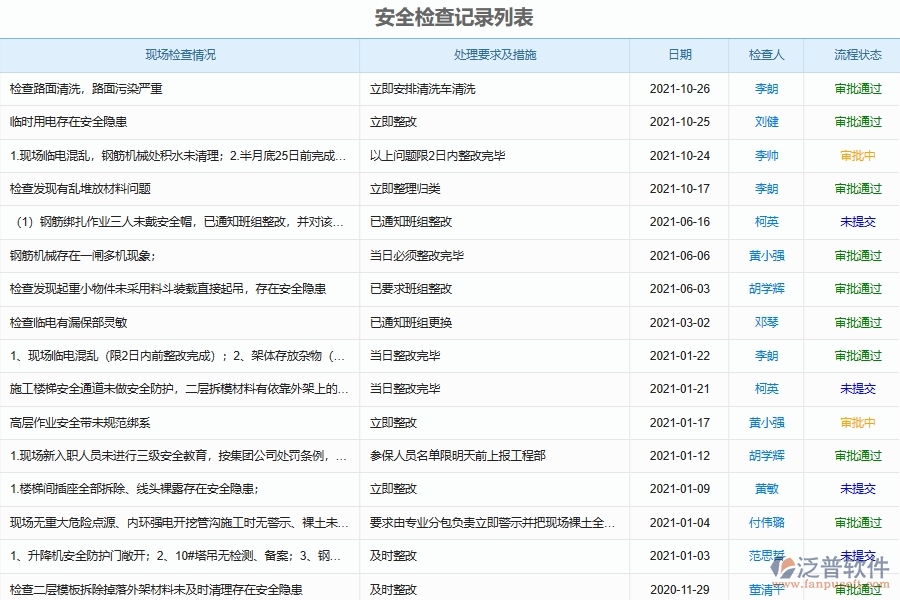The width and height of the screenshot is (900, 600).
Task: Open inspector 邓琴 link
Action: (765, 322)
